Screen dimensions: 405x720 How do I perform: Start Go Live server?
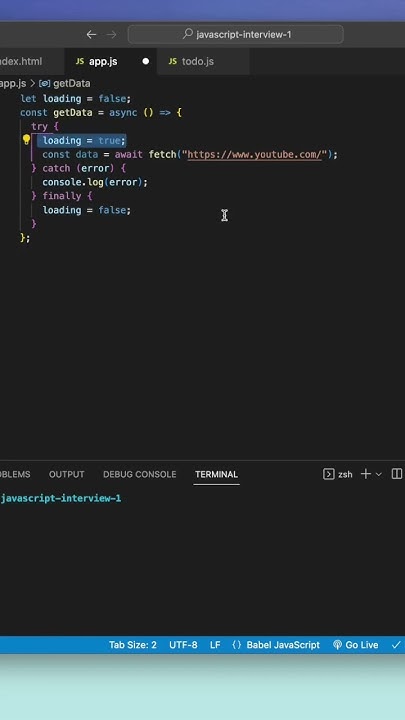pyautogui.click(x=355, y=645)
